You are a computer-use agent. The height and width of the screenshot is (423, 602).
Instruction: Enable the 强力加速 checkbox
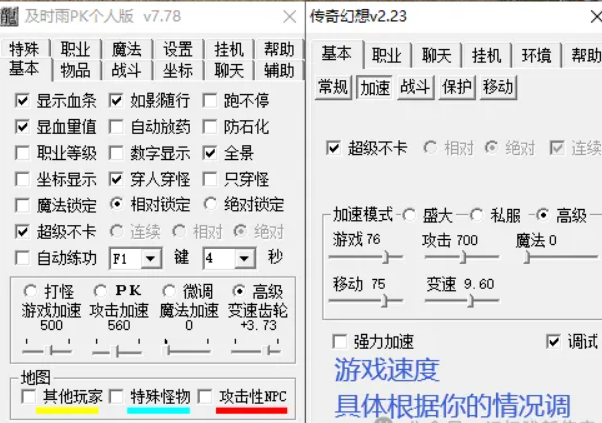pos(340,341)
